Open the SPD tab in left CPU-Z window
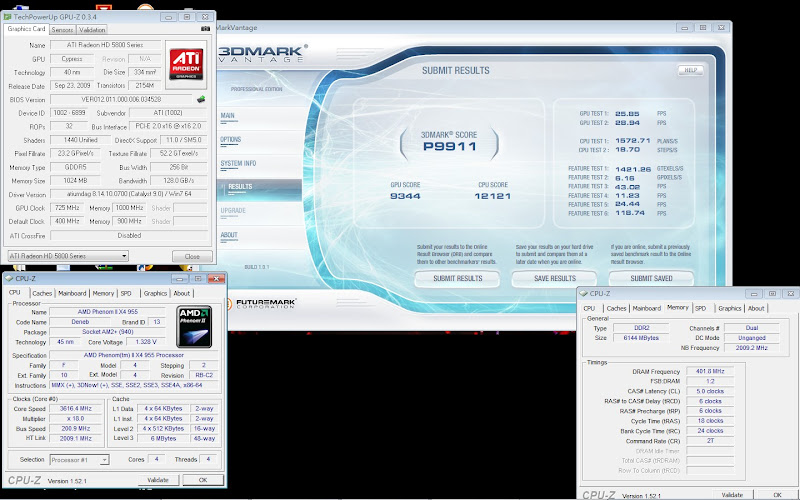 pos(126,293)
